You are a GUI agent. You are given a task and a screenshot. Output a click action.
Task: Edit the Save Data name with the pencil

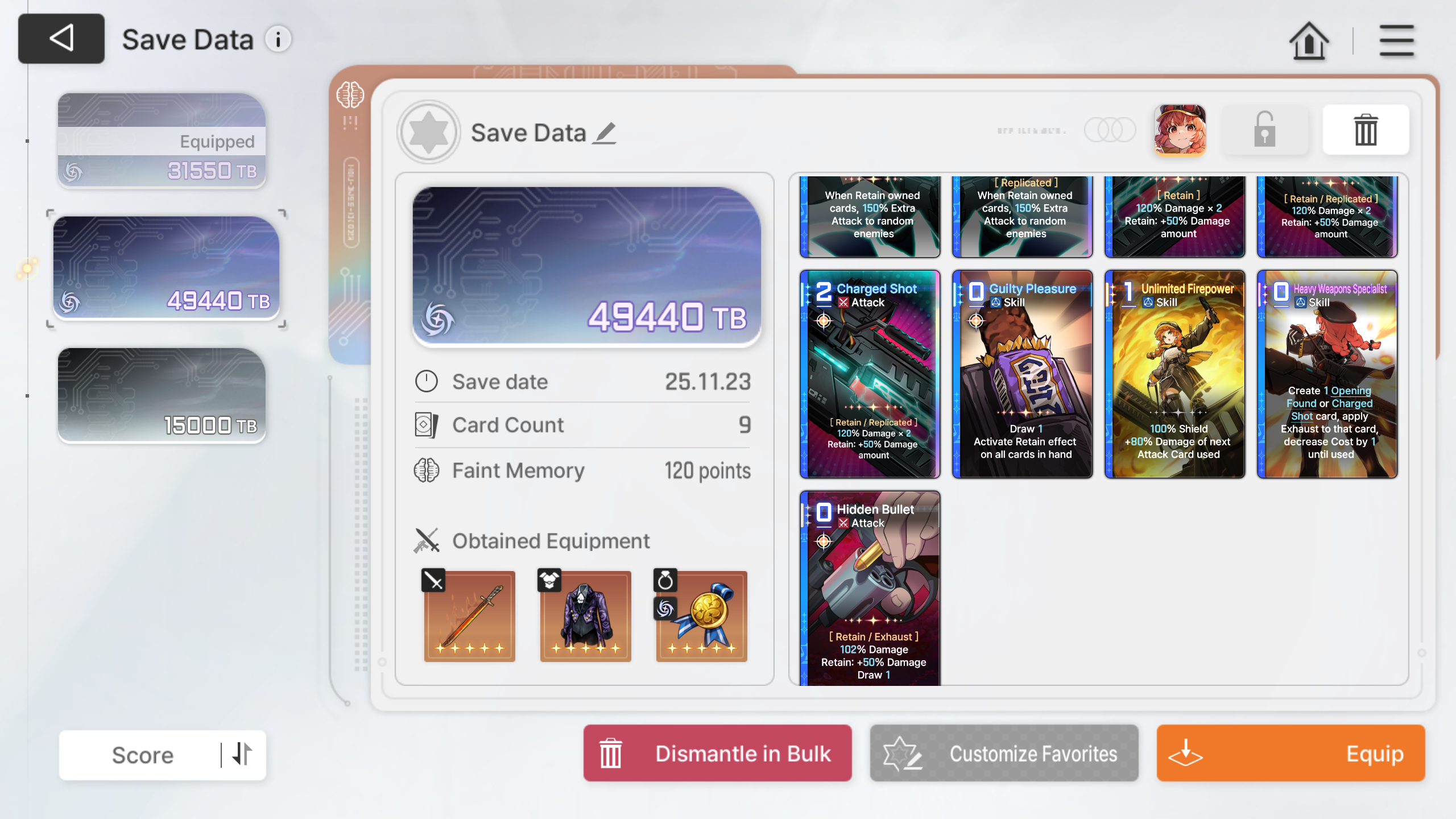pyautogui.click(x=604, y=133)
